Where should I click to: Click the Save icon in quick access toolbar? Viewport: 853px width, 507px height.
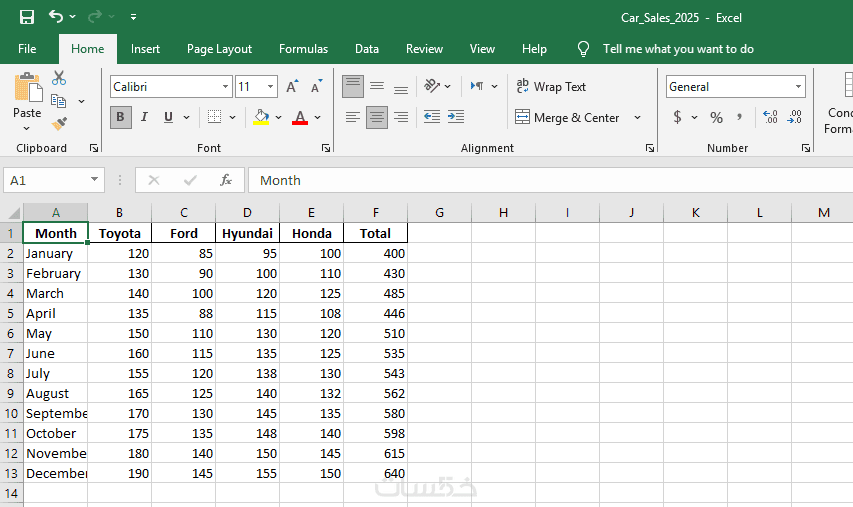(27, 17)
